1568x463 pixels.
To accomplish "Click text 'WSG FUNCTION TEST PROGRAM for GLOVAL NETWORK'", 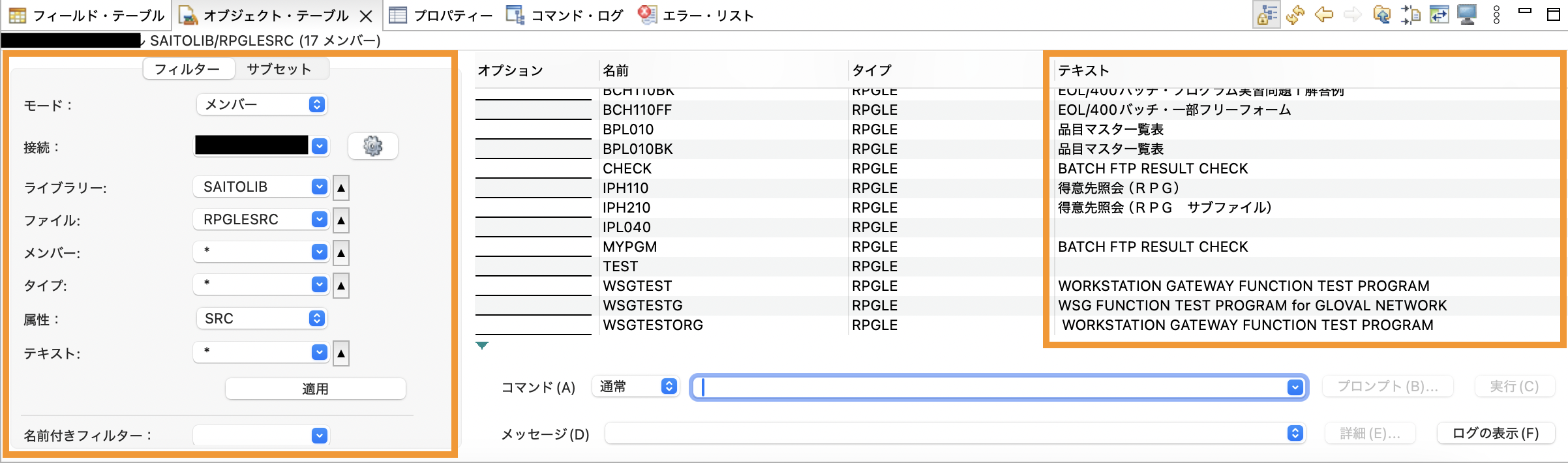I will (1252, 306).
